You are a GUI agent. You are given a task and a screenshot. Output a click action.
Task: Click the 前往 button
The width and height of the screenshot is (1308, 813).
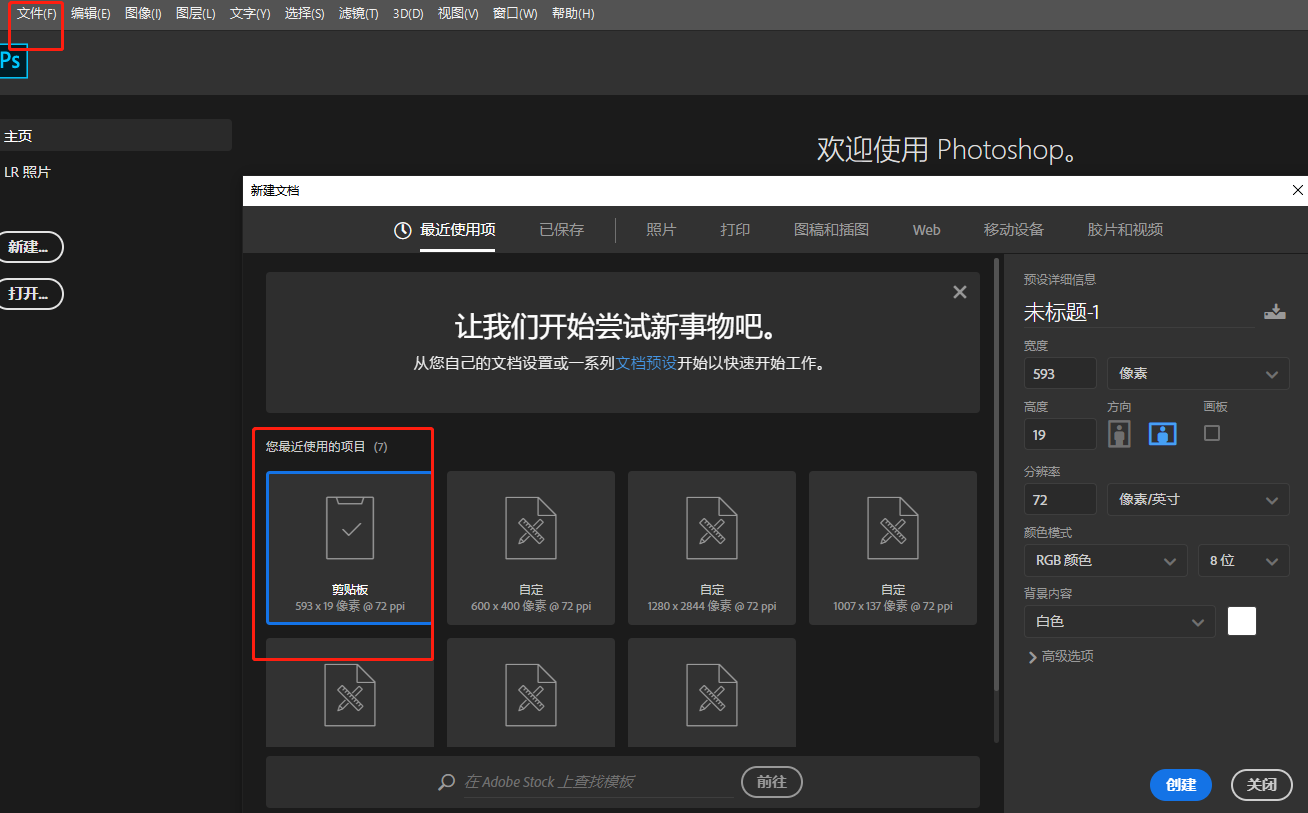pyautogui.click(x=772, y=782)
